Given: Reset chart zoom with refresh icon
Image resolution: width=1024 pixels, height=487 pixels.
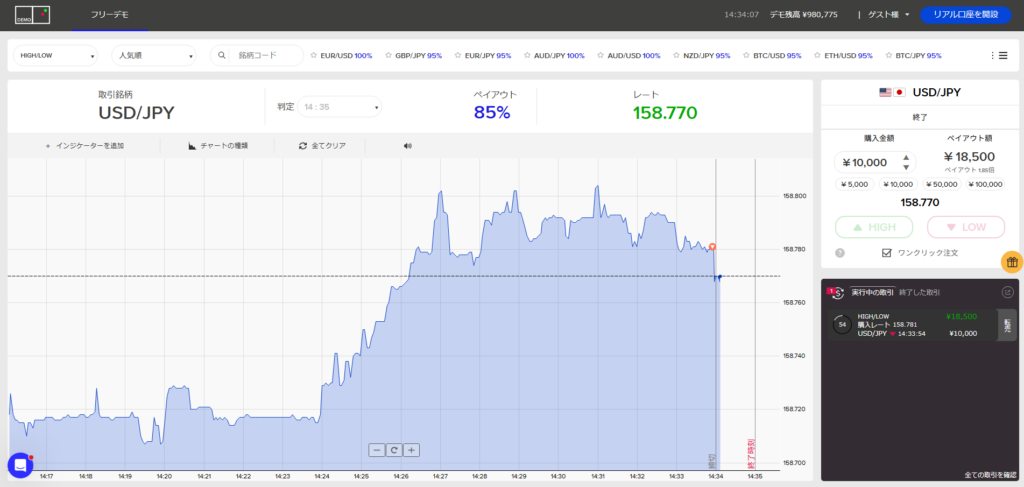Looking at the screenshot, I should (394, 450).
